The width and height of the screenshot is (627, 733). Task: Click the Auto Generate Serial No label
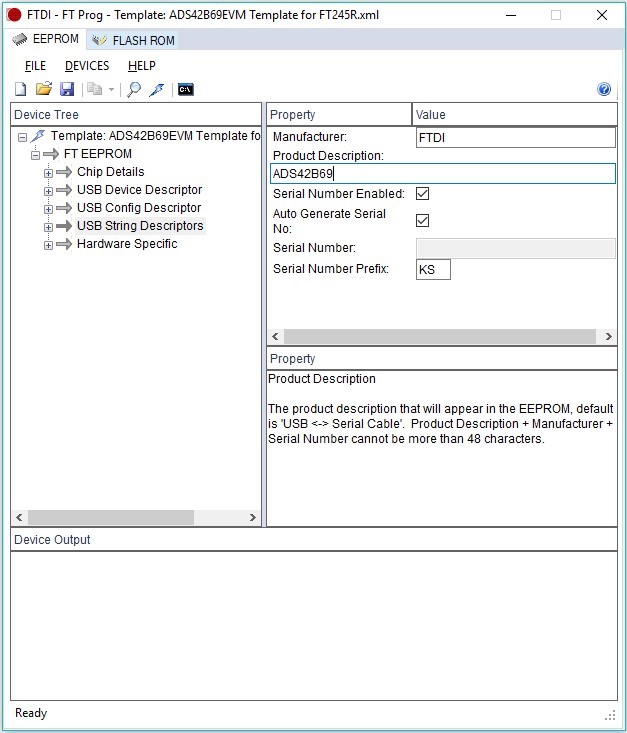(329, 221)
